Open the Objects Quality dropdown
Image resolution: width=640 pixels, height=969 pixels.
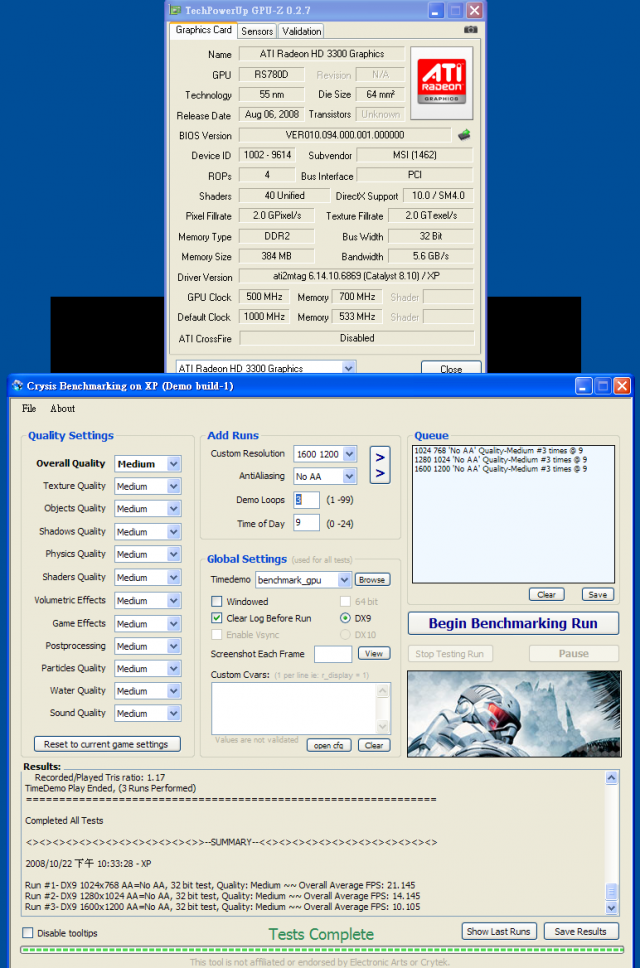[x=148, y=509]
